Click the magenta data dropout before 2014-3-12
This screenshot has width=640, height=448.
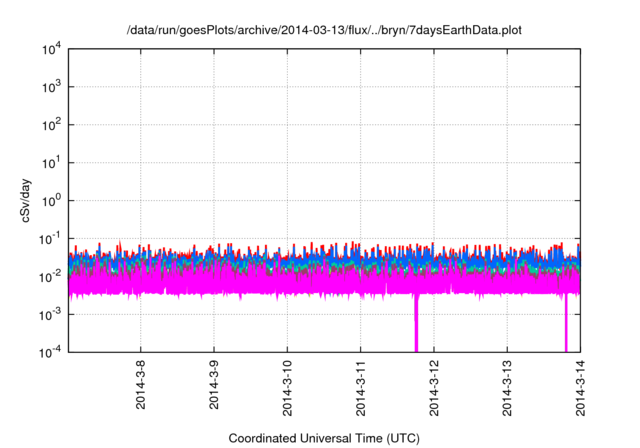coord(416,322)
